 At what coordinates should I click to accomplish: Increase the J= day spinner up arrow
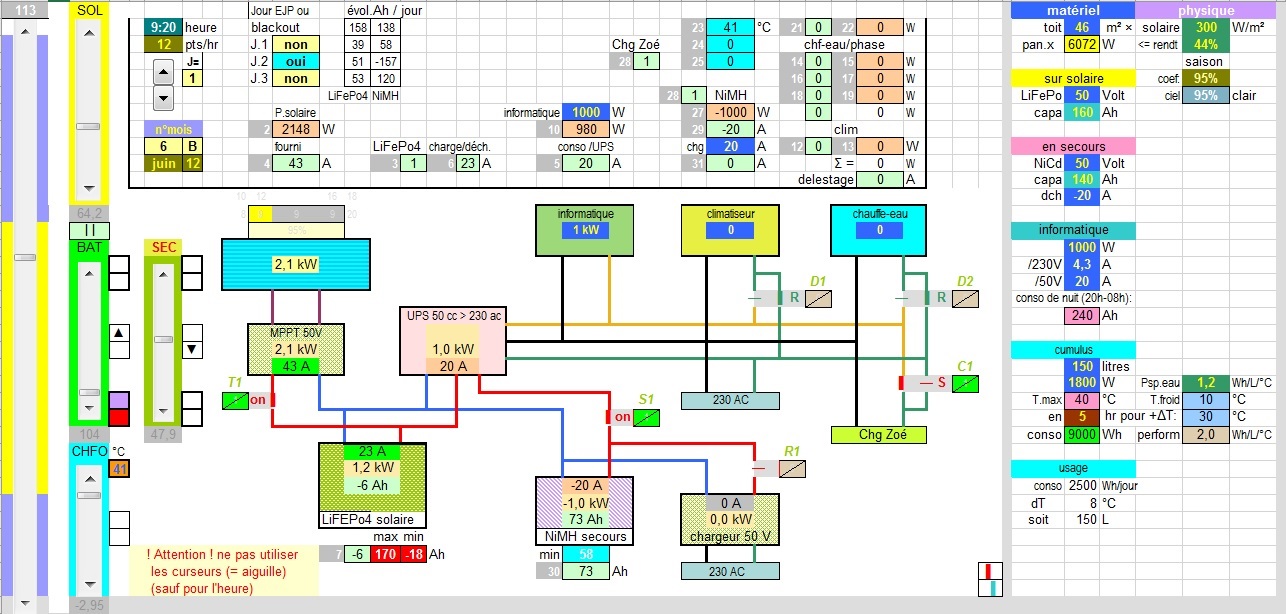pyautogui.click(x=163, y=71)
